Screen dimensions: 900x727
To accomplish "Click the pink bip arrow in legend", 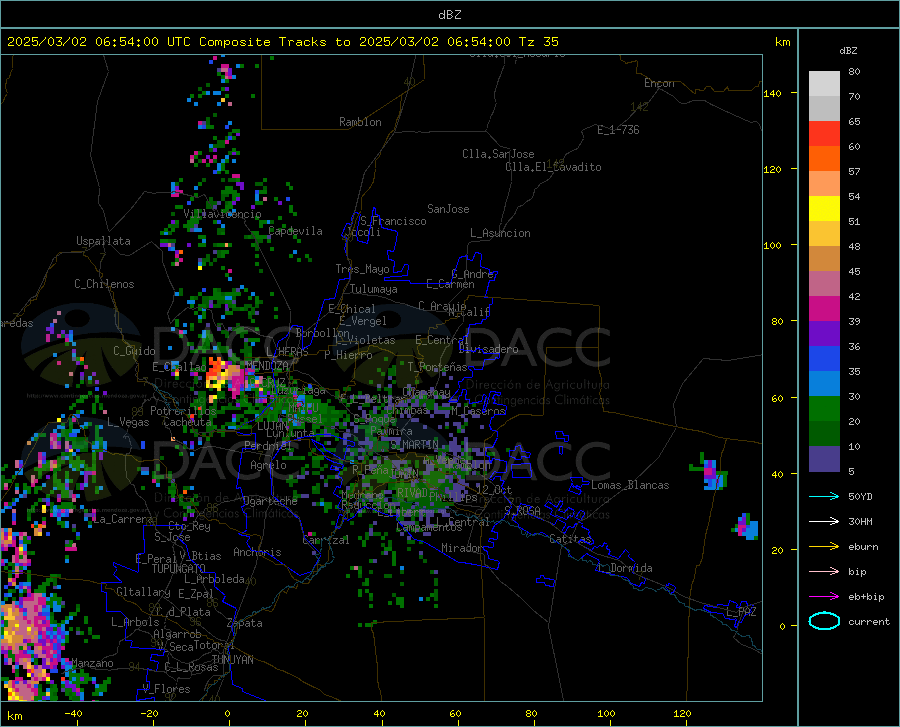I will [x=824, y=572].
